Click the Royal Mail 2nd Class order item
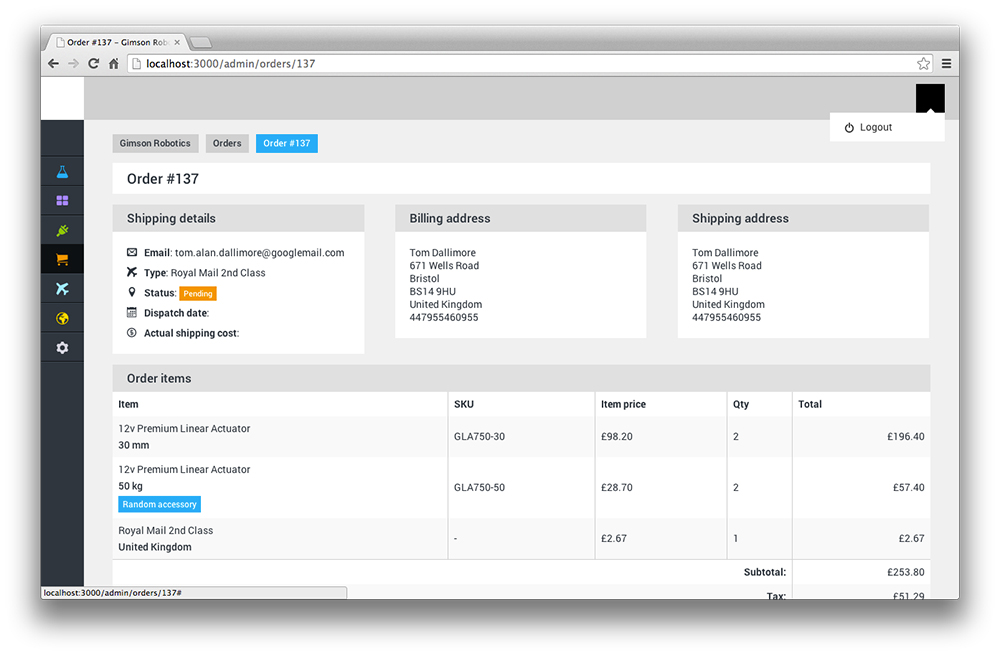The image size is (1000, 656). [x=165, y=530]
